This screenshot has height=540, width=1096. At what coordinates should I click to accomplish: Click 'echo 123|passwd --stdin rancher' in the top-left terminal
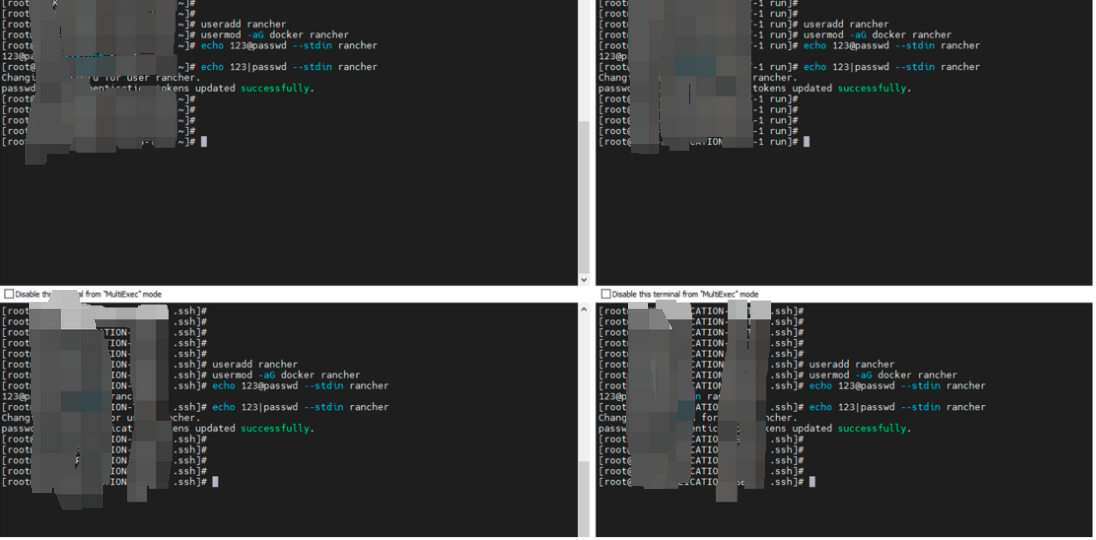[289, 67]
